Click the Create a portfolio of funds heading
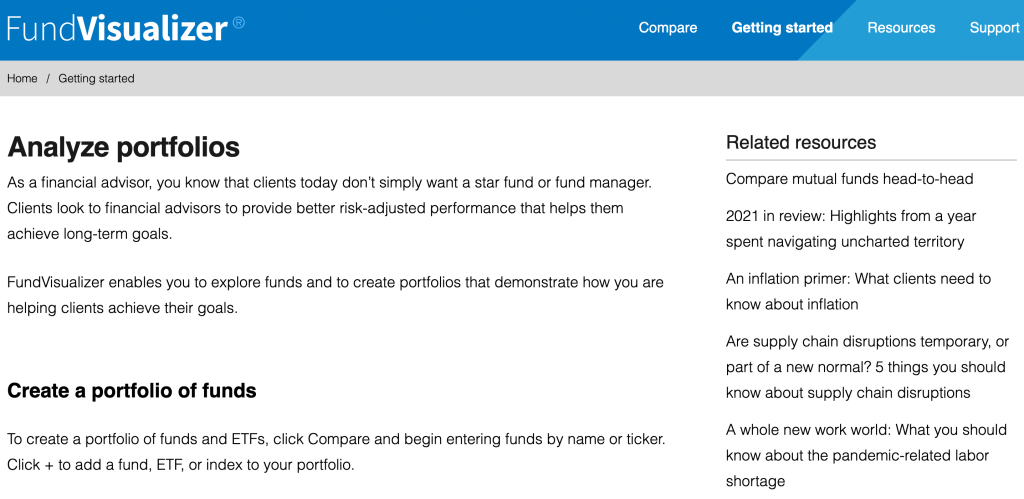Viewport: 1024px width, 499px height. click(x=132, y=391)
